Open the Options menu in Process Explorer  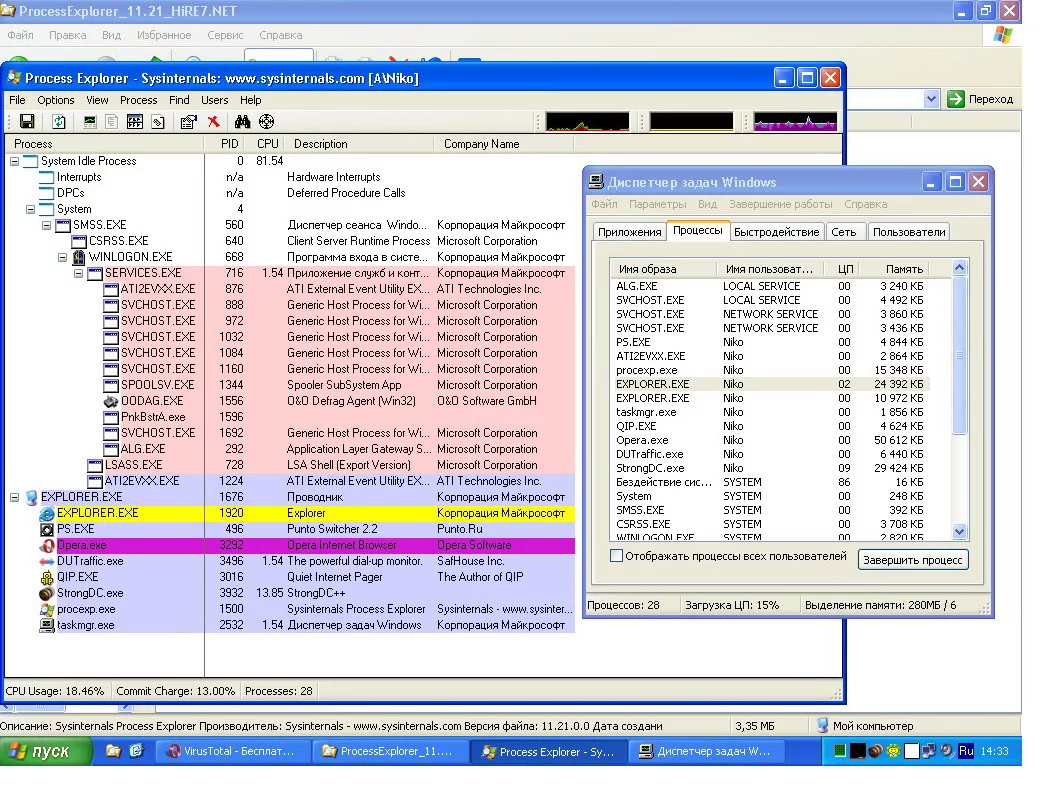point(56,100)
